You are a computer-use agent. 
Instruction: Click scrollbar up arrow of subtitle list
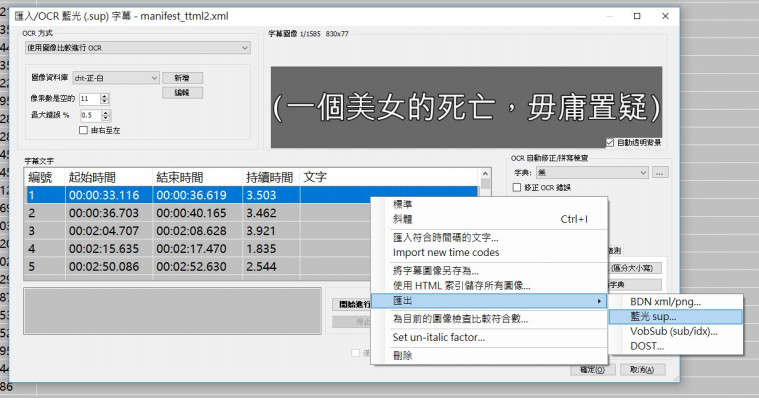click(x=485, y=173)
